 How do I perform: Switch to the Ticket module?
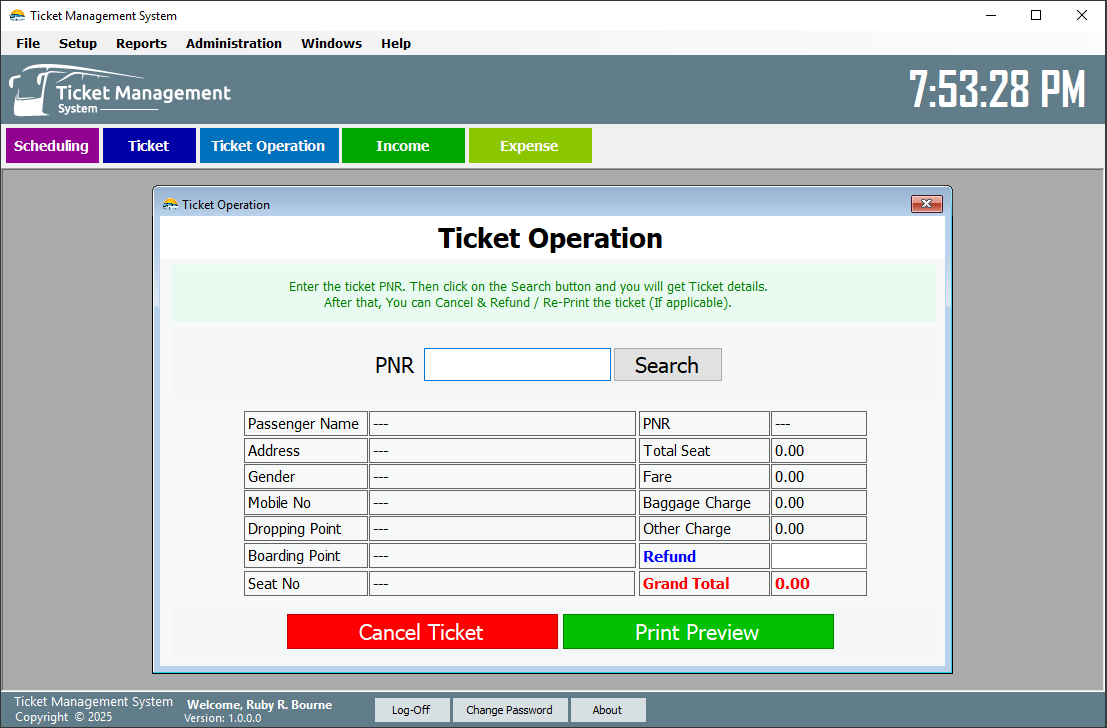tap(148, 145)
